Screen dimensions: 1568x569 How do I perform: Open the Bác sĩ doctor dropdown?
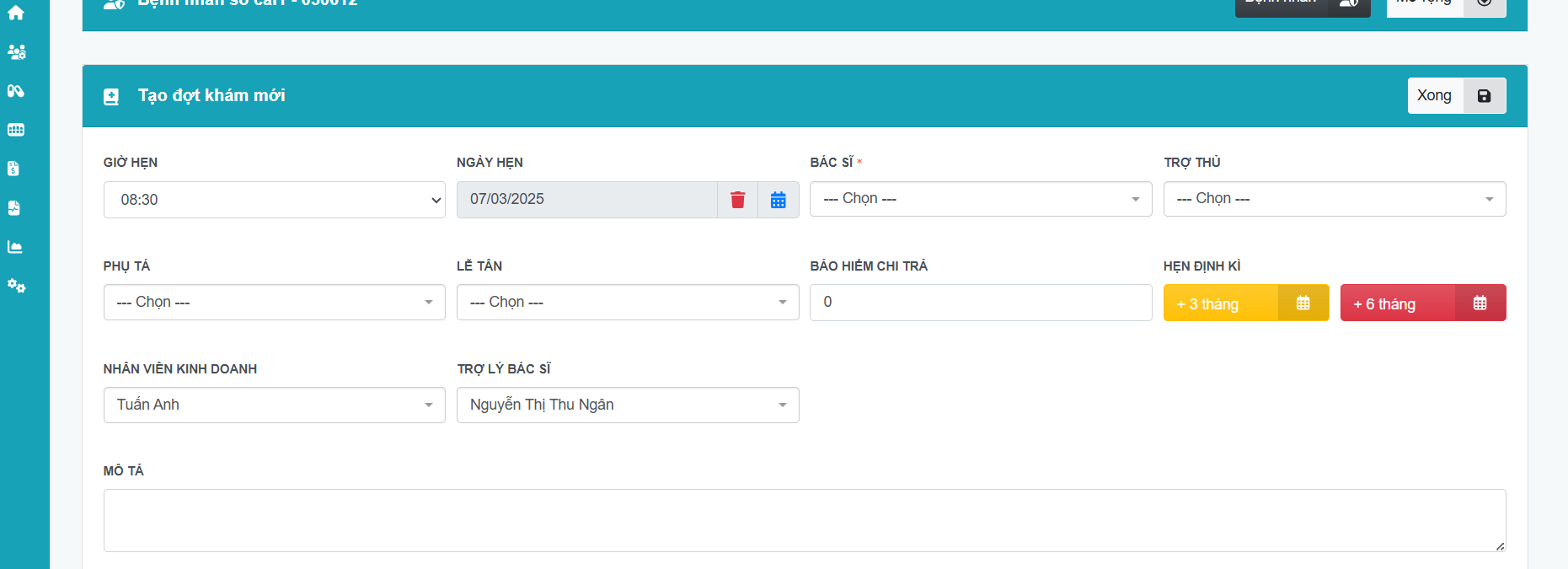980,199
